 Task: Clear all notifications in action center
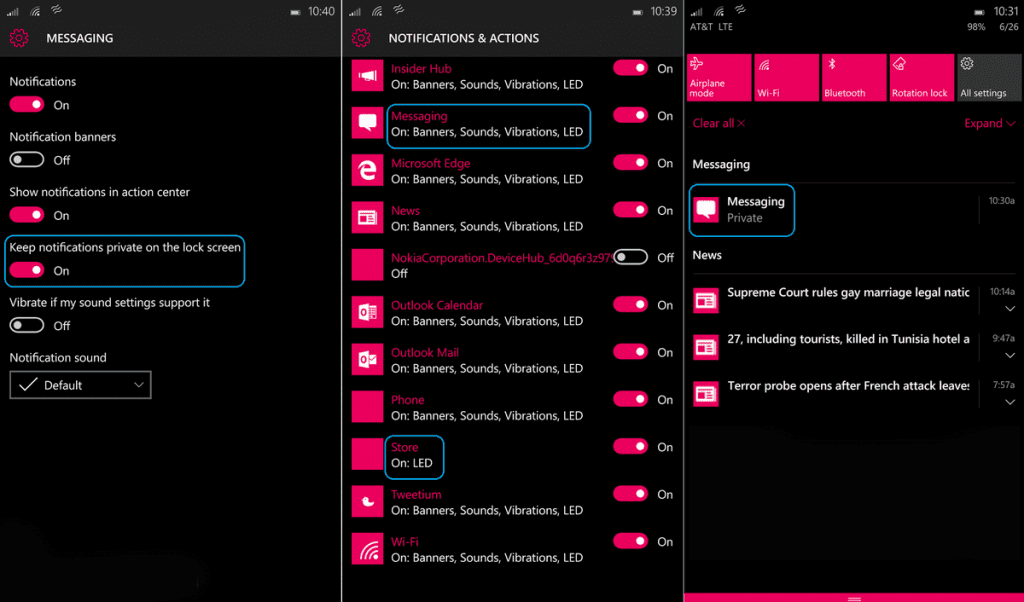tap(718, 123)
